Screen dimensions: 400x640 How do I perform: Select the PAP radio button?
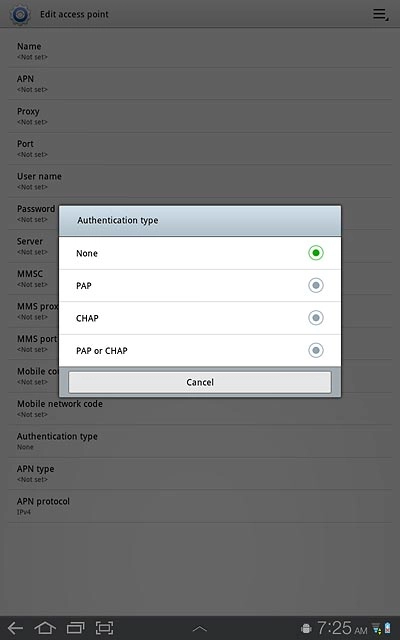point(316,285)
